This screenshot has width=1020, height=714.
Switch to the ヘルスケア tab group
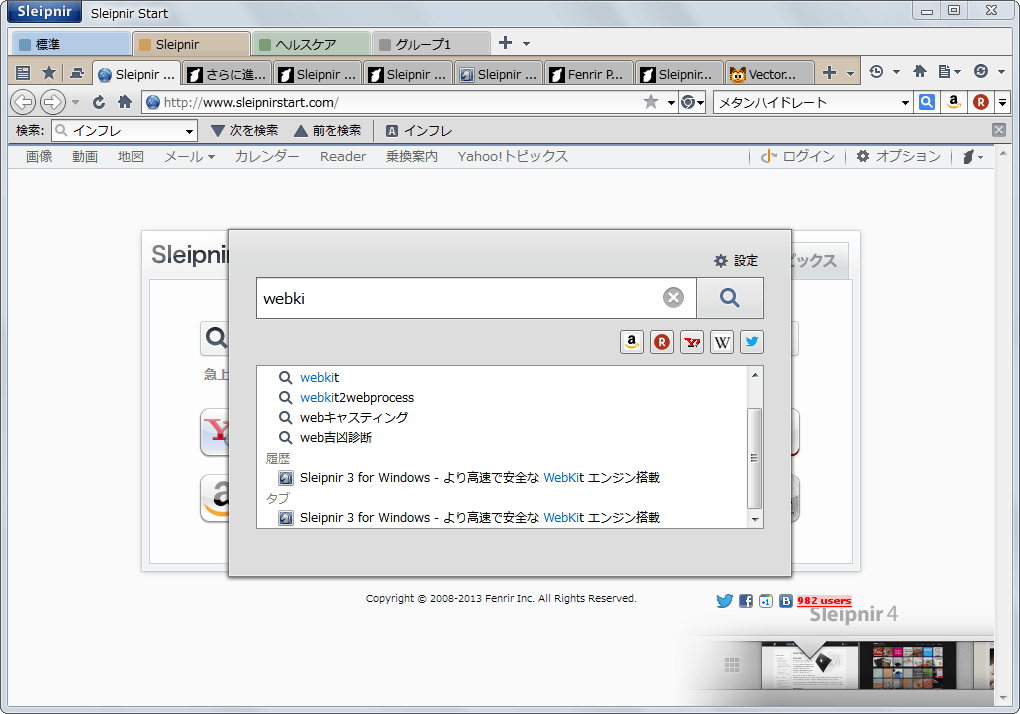tap(310, 44)
